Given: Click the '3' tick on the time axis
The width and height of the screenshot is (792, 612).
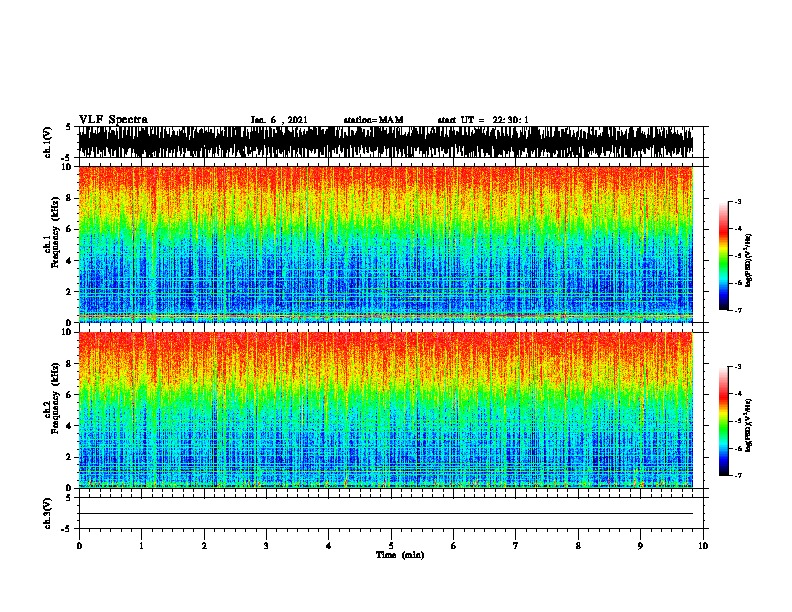Looking at the screenshot, I should point(266,546).
